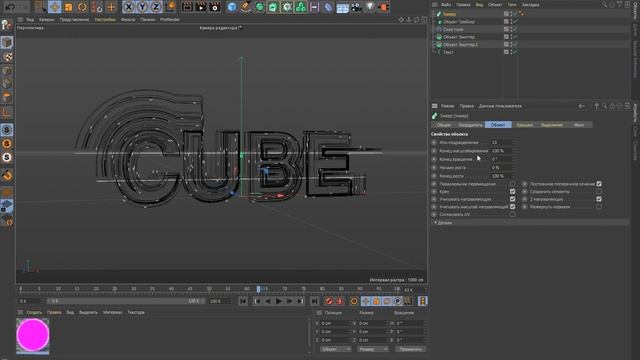
Task: Select the Texture mode checkered icon
Action: (x=7, y=57)
